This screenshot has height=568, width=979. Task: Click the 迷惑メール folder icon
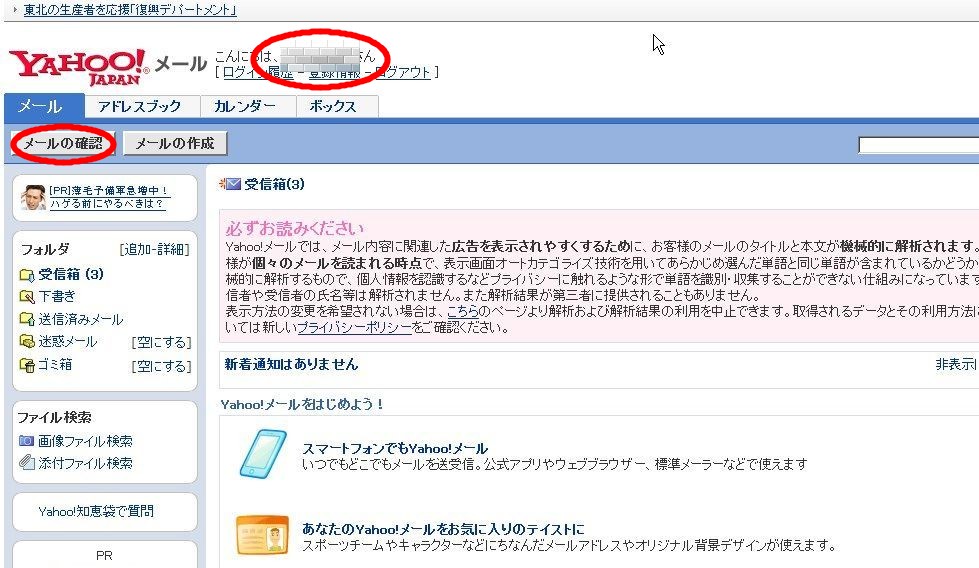pos(27,342)
